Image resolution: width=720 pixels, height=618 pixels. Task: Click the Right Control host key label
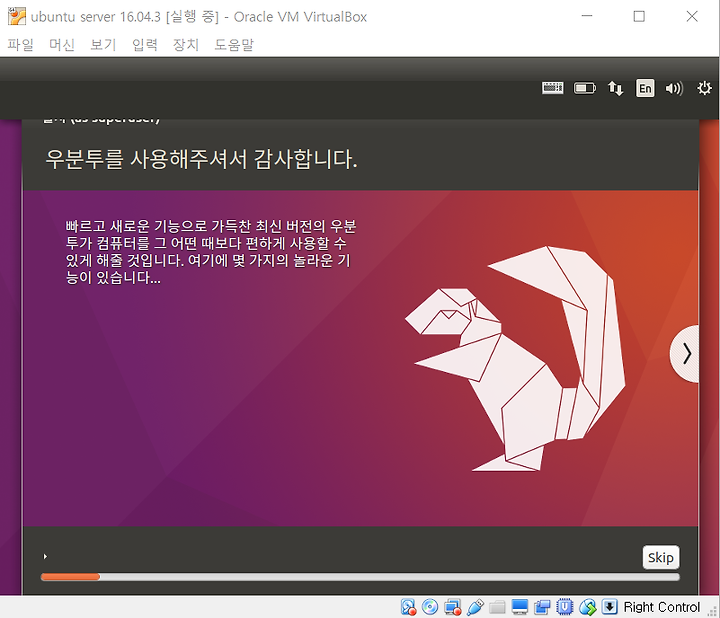point(662,607)
